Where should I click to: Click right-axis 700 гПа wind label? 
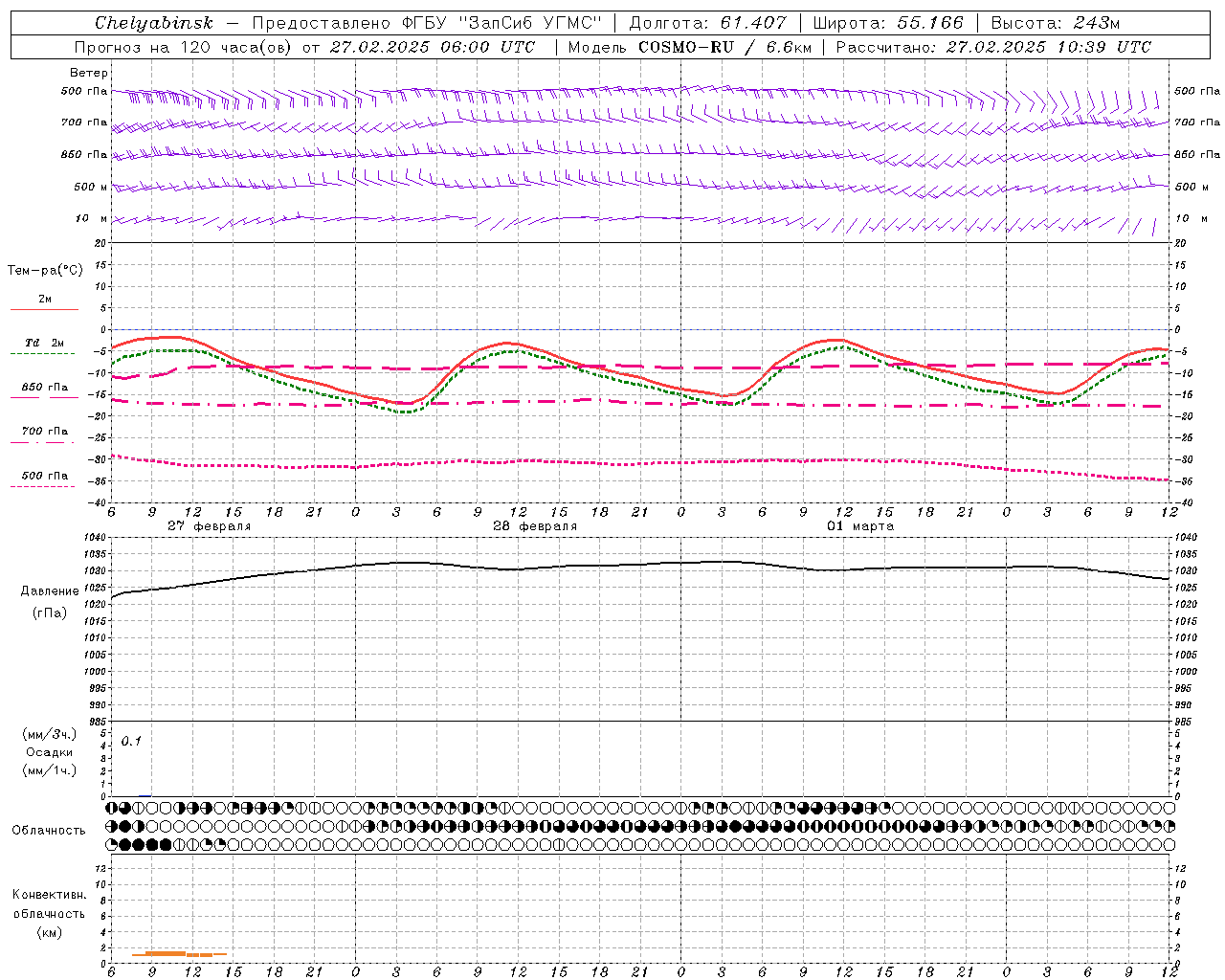(x=1197, y=122)
